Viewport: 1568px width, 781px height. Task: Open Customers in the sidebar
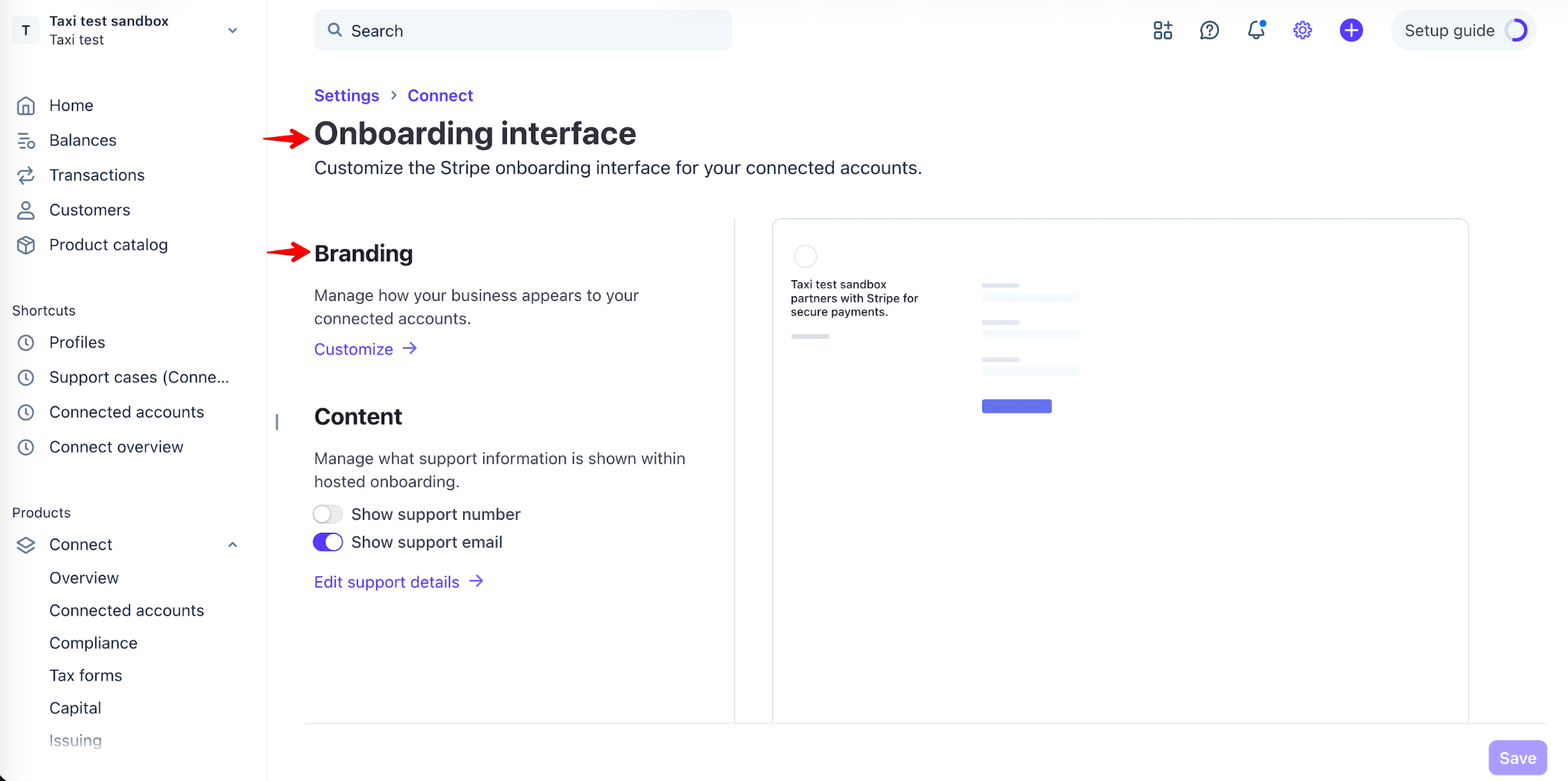90,211
